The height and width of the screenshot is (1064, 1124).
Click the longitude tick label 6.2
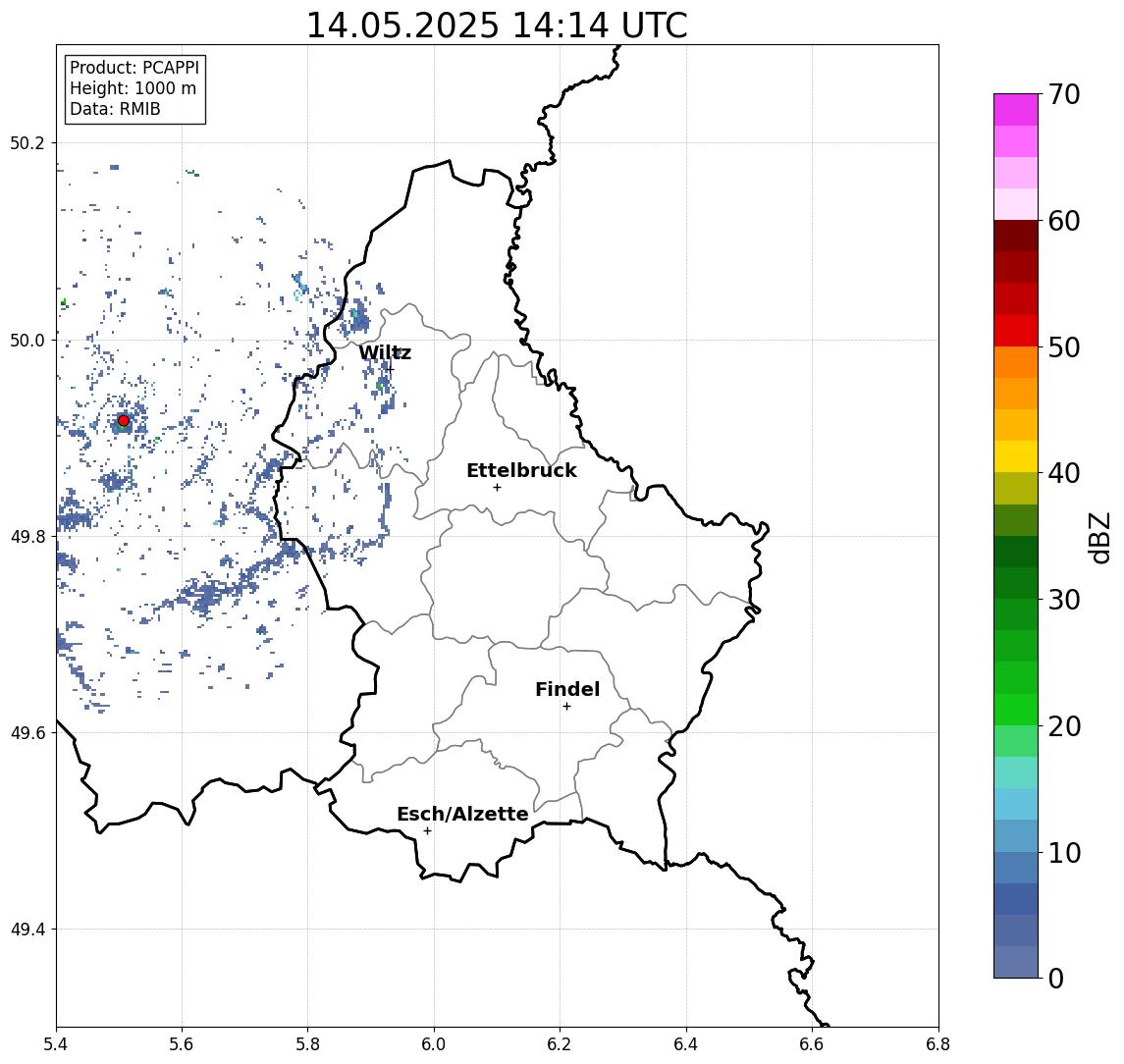point(560,1044)
